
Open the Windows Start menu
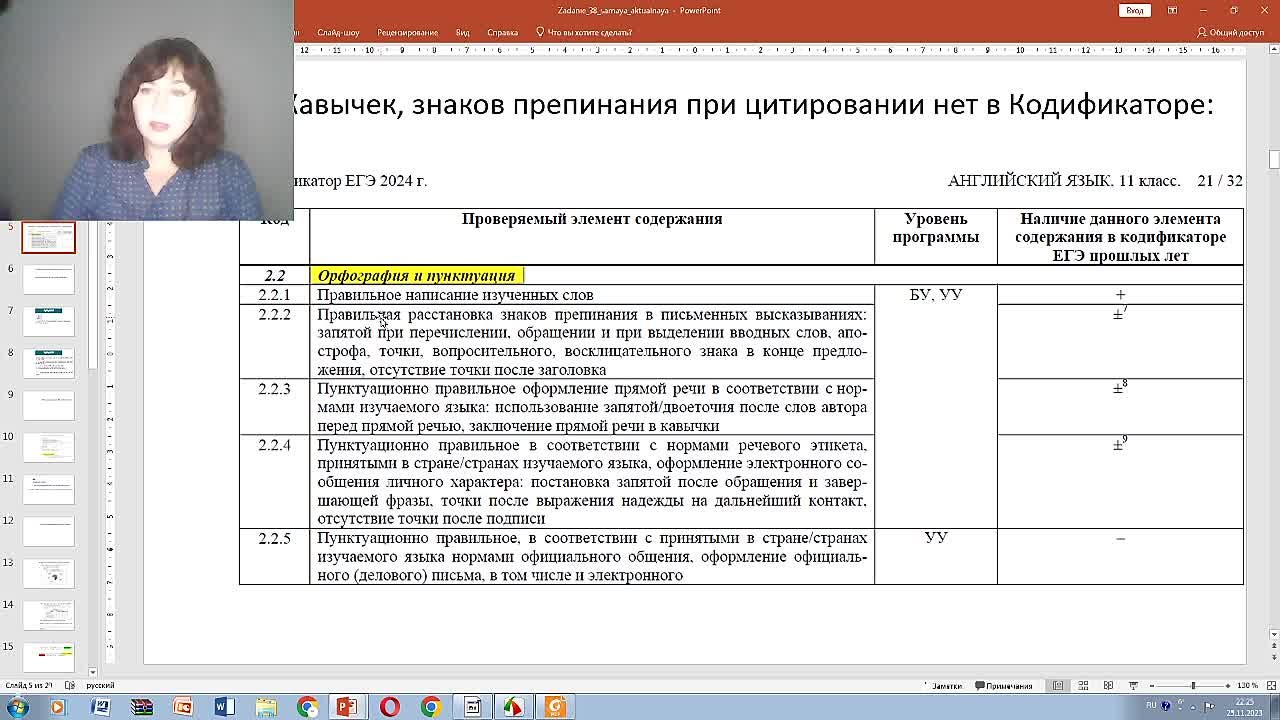[17, 707]
